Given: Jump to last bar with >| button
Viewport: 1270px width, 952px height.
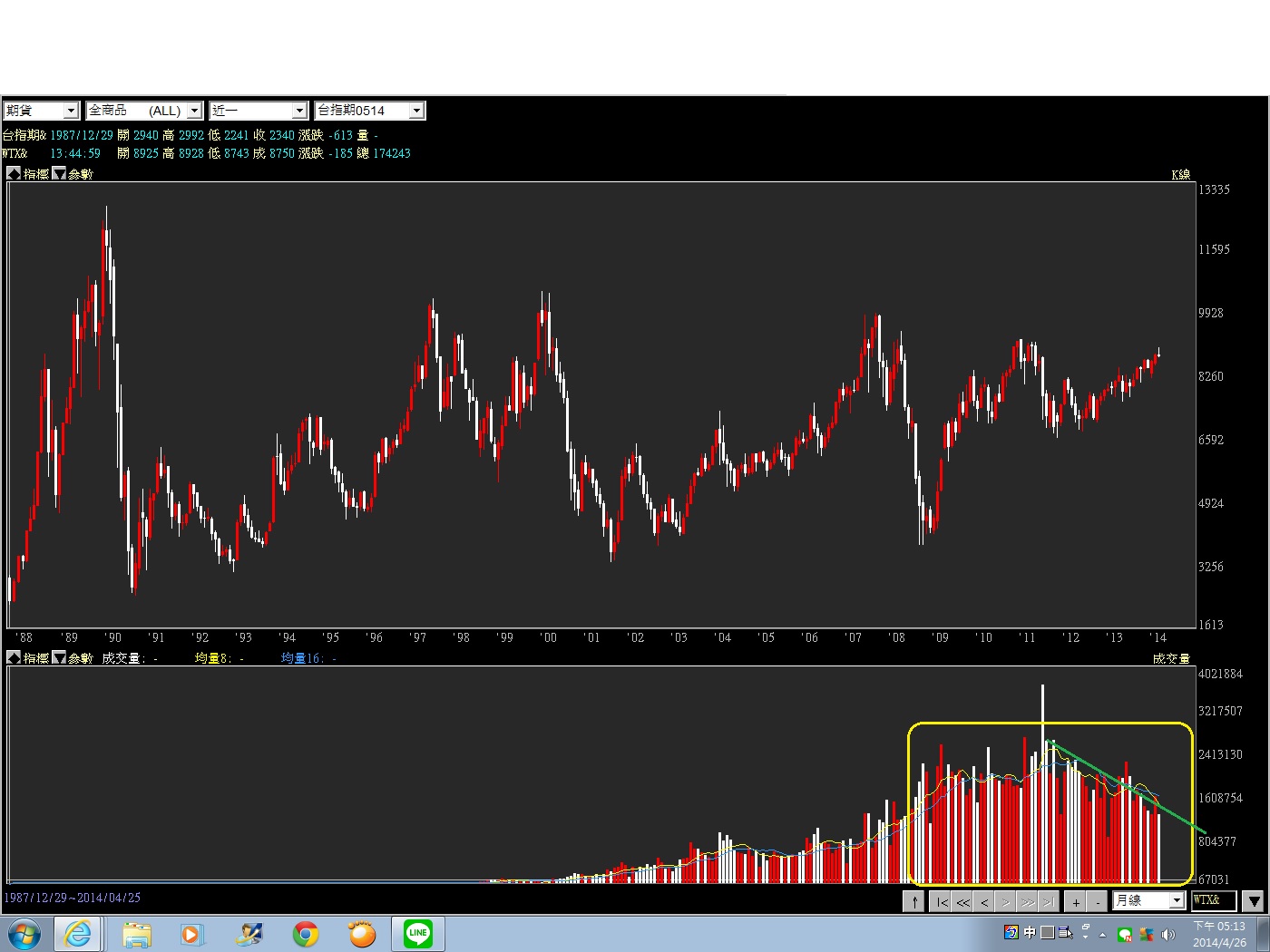Looking at the screenshot, I should tap(1048, 901).
